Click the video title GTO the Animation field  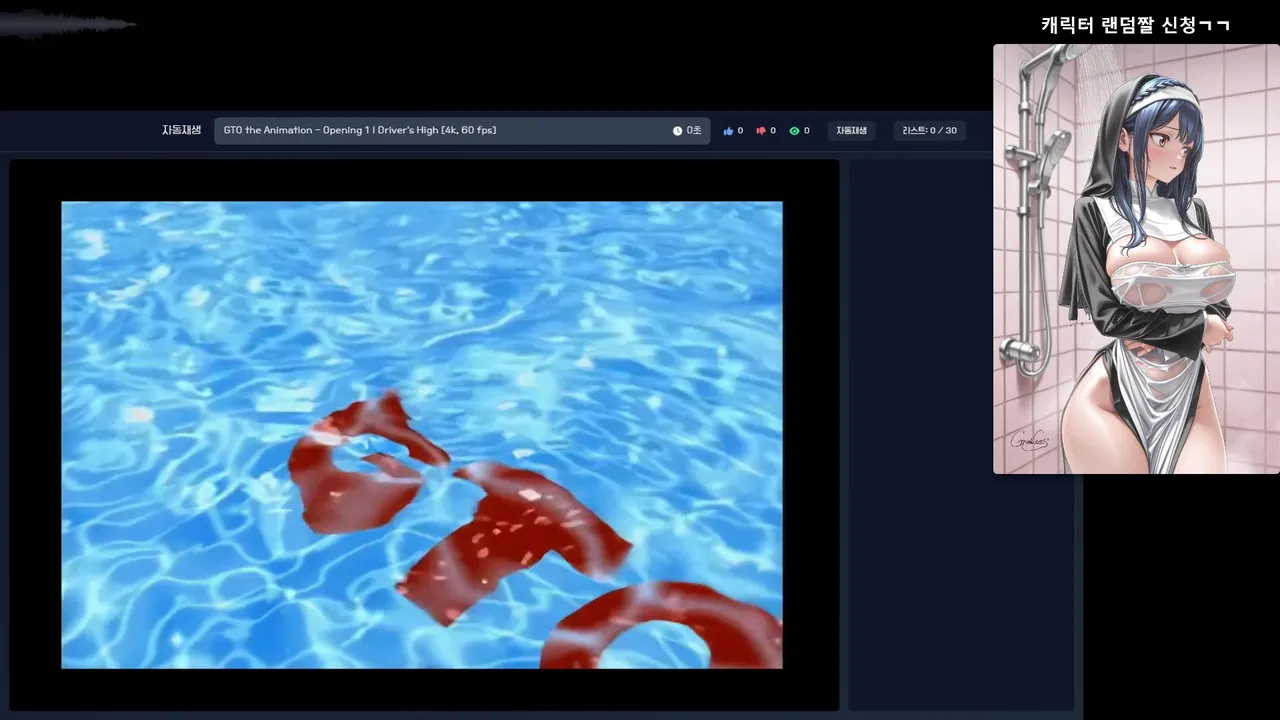462,131
